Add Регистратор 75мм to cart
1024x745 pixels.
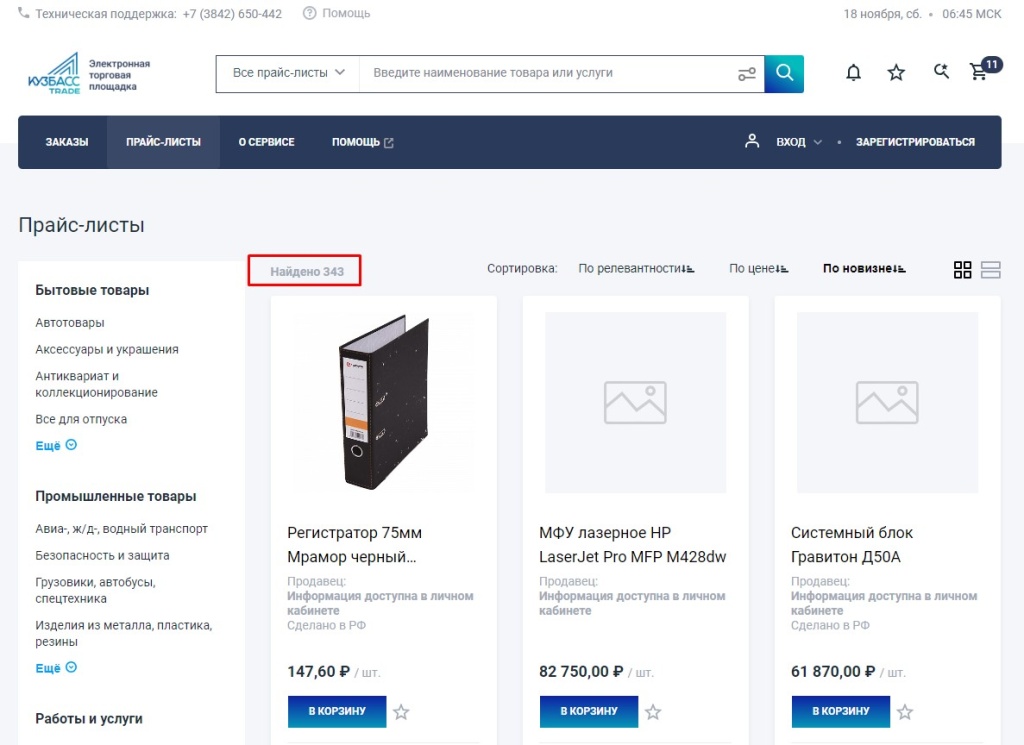point(337,711)
